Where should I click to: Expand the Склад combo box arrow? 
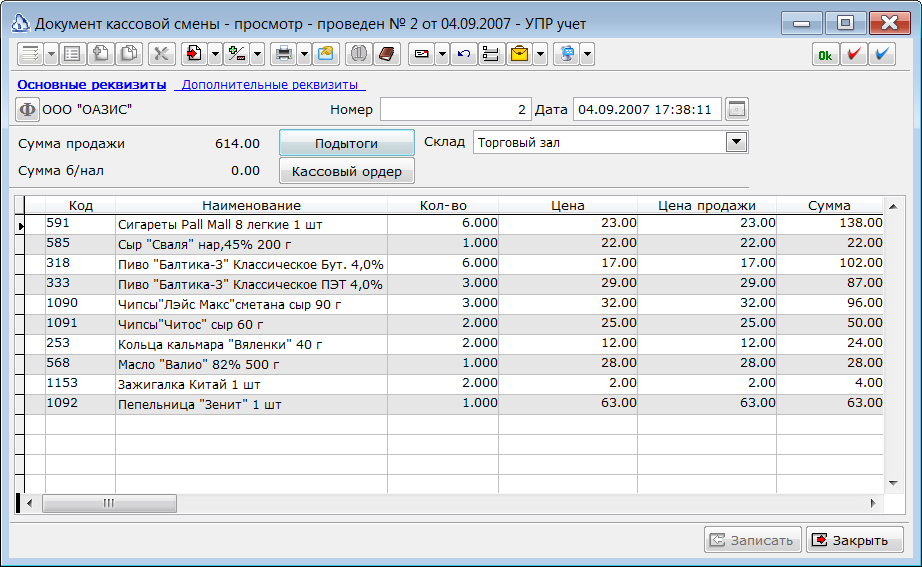pos(736,142)
